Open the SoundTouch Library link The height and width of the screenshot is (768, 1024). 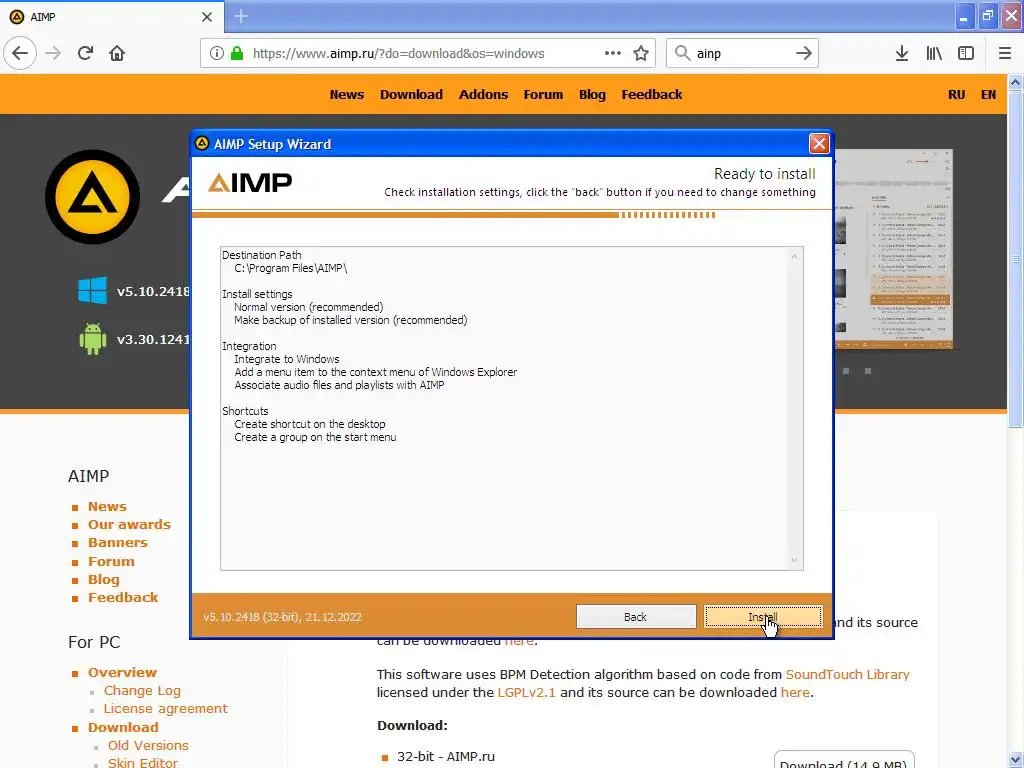[848, 675]
